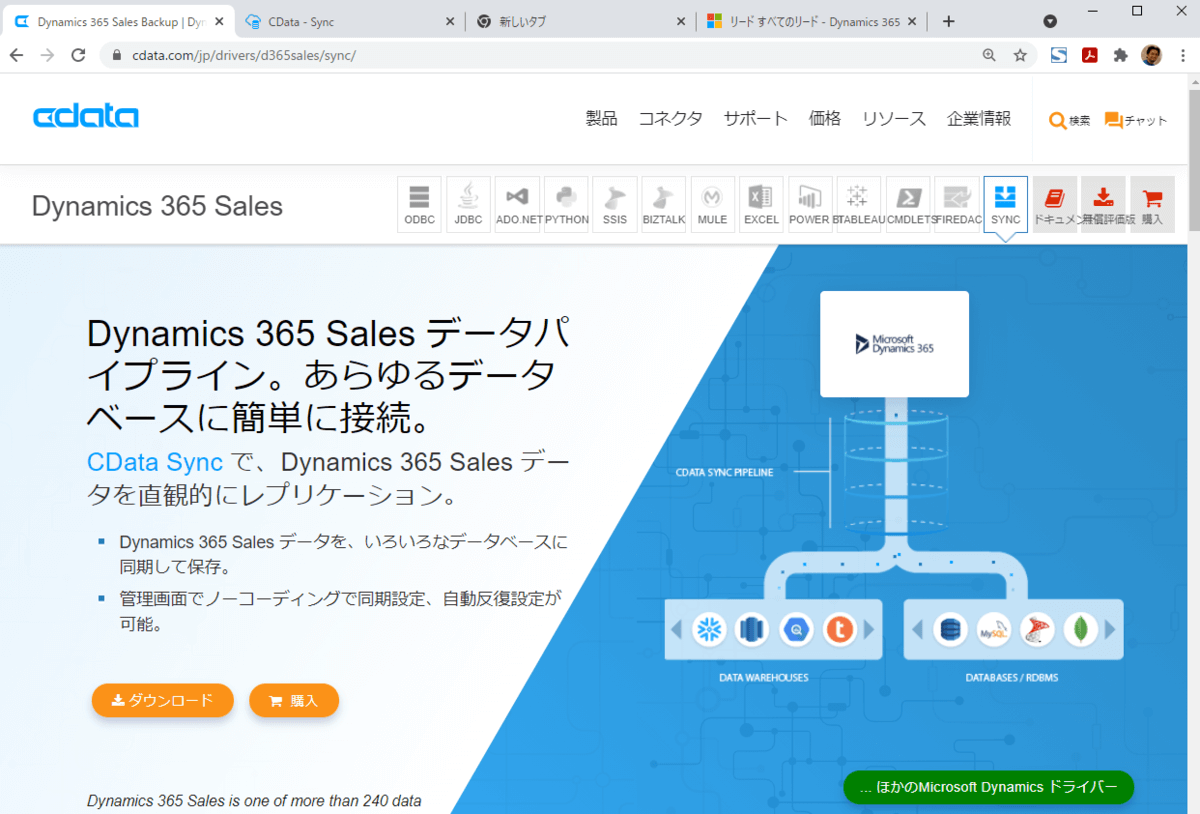This screenshot has height=814, width=1200.
Task: Open the BizTalk adapter icon
Action: pos(664,204)
